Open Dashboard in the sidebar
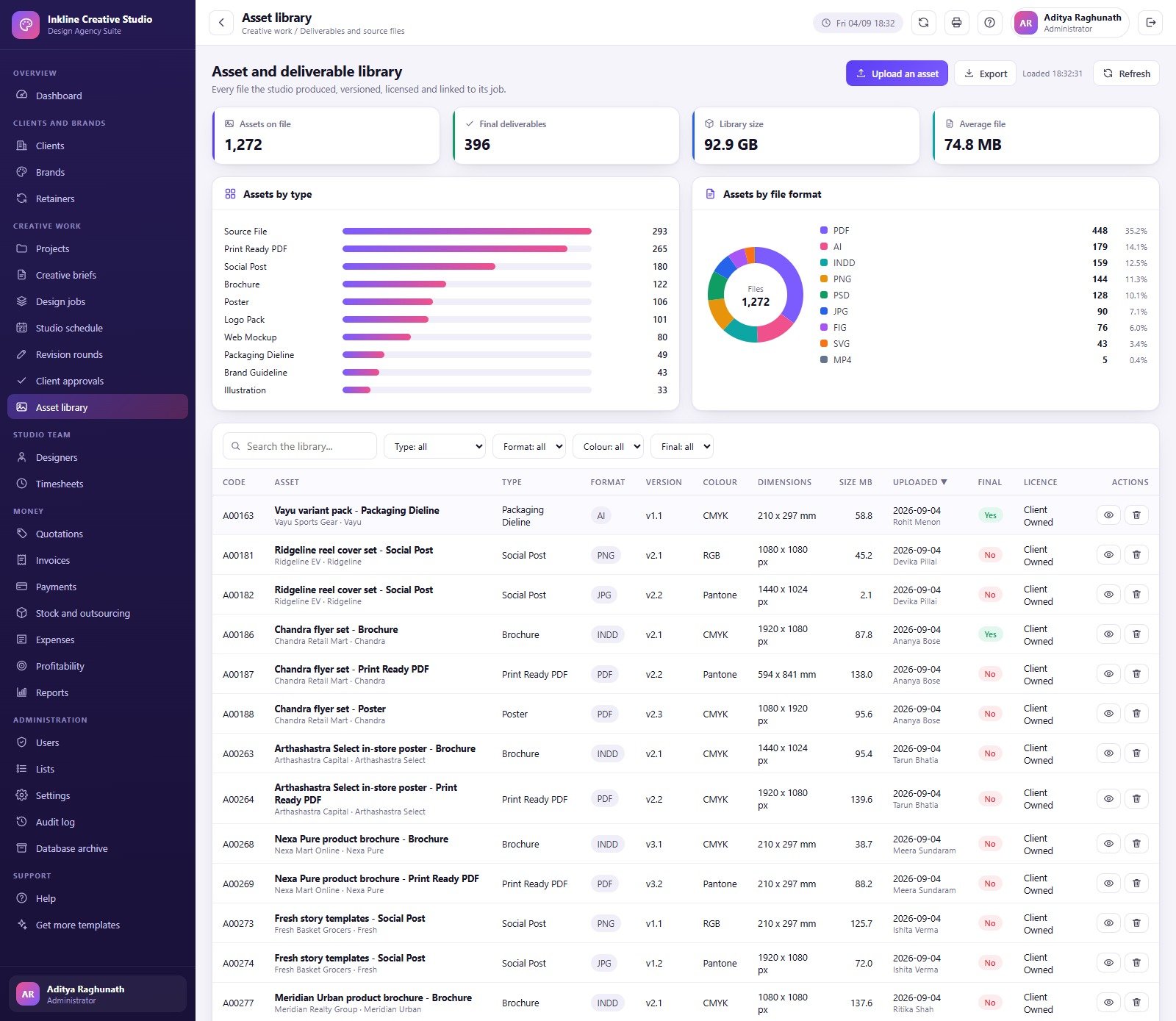1176x1021 pixels. (x=98, y=96)
